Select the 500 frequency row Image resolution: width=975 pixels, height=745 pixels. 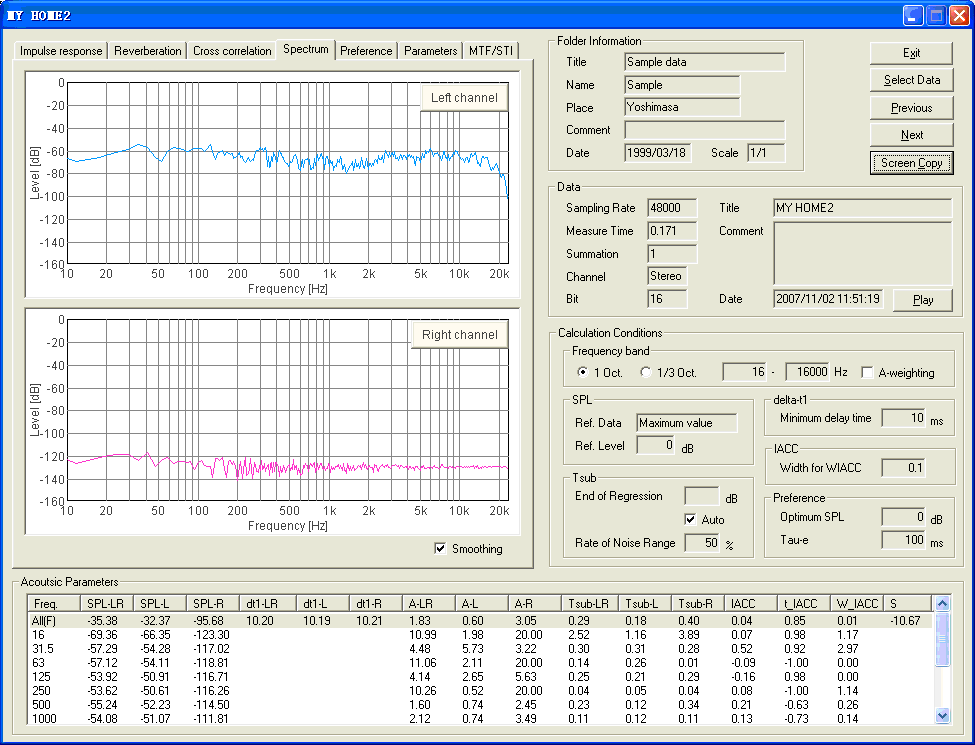(x=481, y=705)
